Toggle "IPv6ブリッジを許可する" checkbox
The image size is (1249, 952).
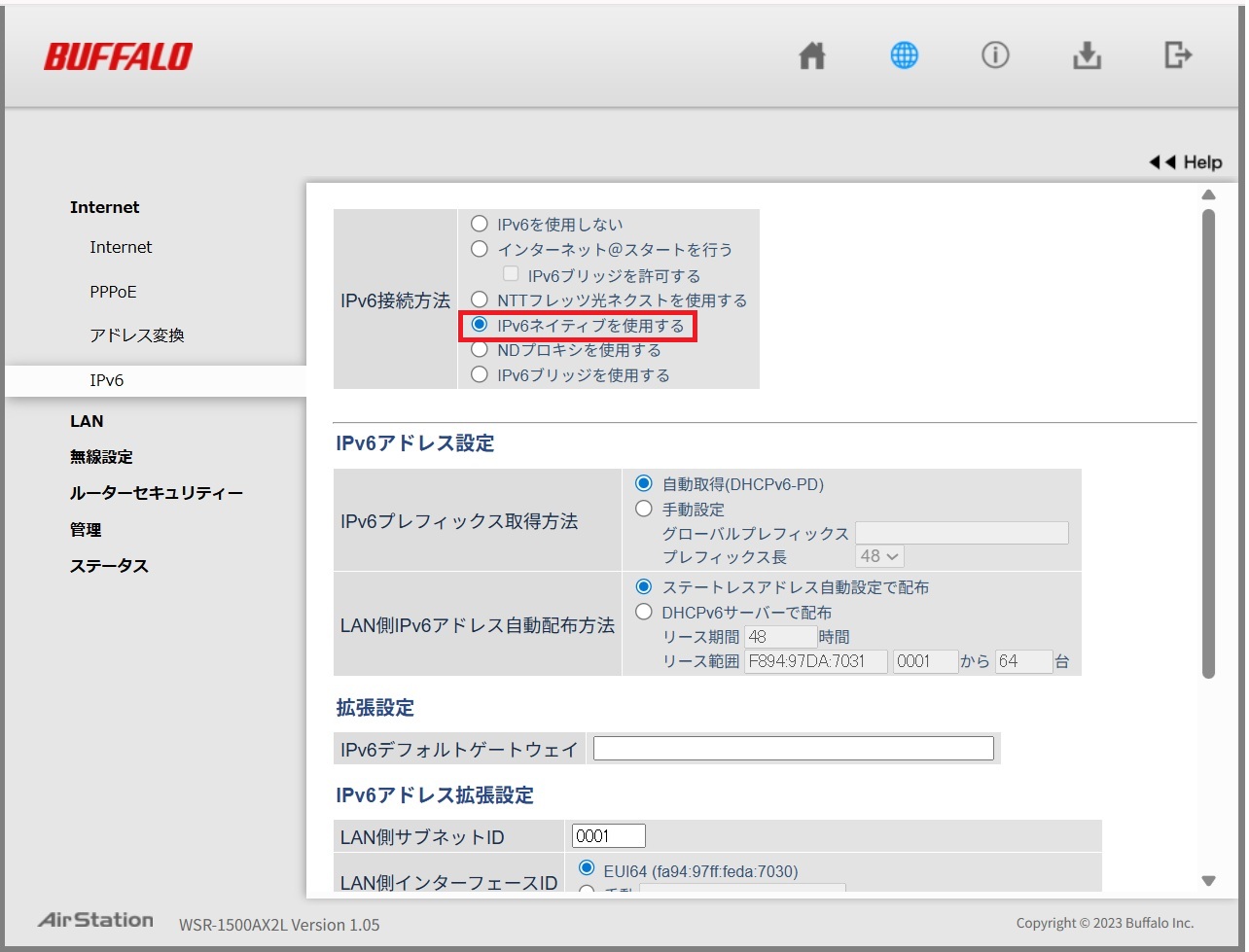pyautogui.click(x=511, y=274)
